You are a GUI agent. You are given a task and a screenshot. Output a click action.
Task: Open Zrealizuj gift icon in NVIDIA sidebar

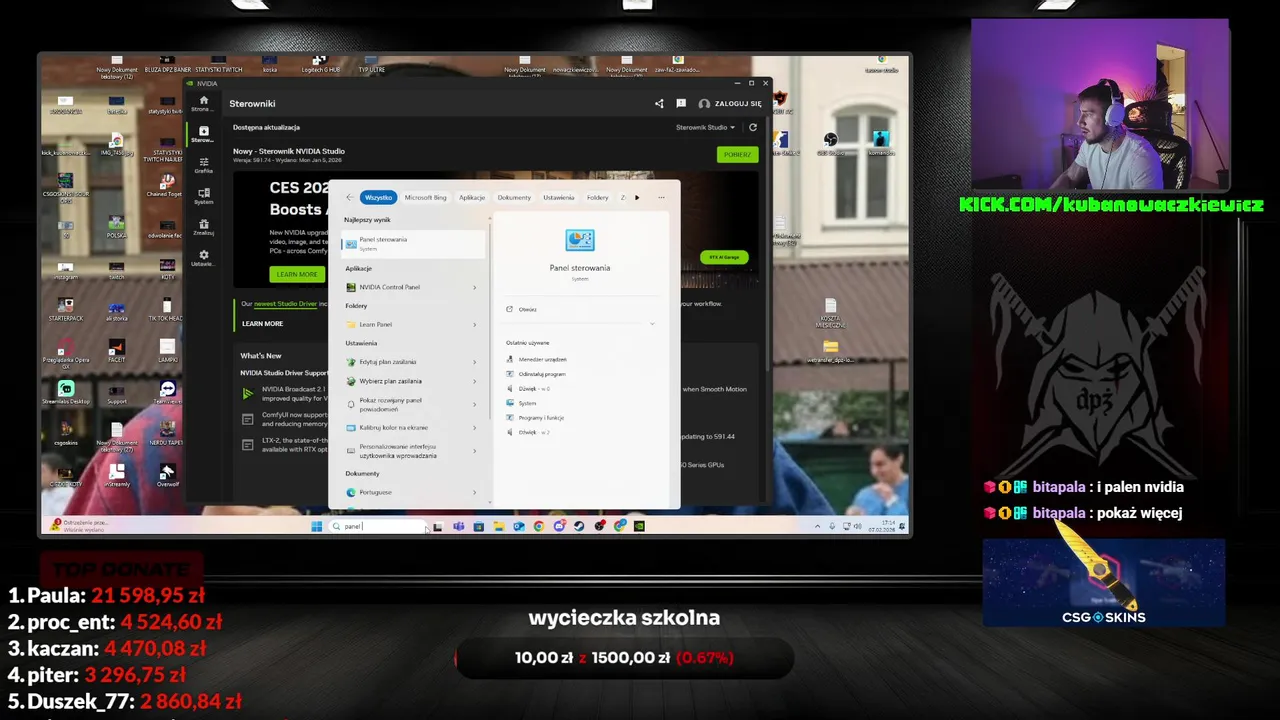pyautogui.click(x=204, y=227)
